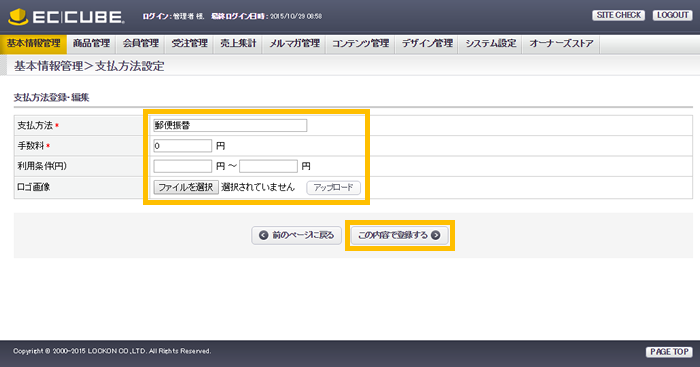This screenshot has width=700, height=367.
Task: Click the right arrow icon on この内容で登録する
Action: (436, 235)
